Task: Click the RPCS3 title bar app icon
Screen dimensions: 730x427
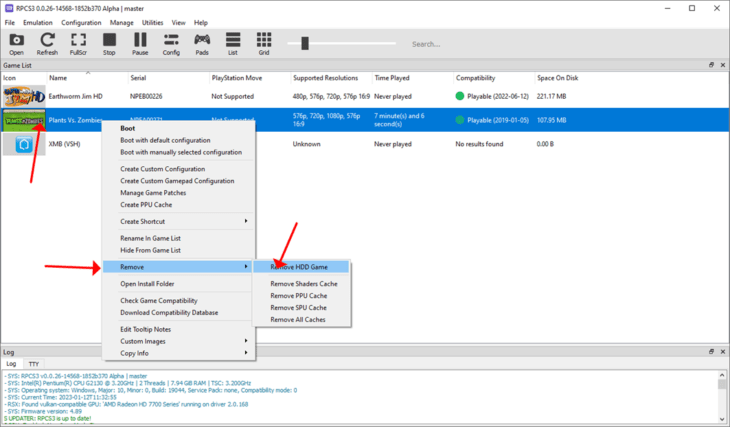Action: (x=9, y=8)
